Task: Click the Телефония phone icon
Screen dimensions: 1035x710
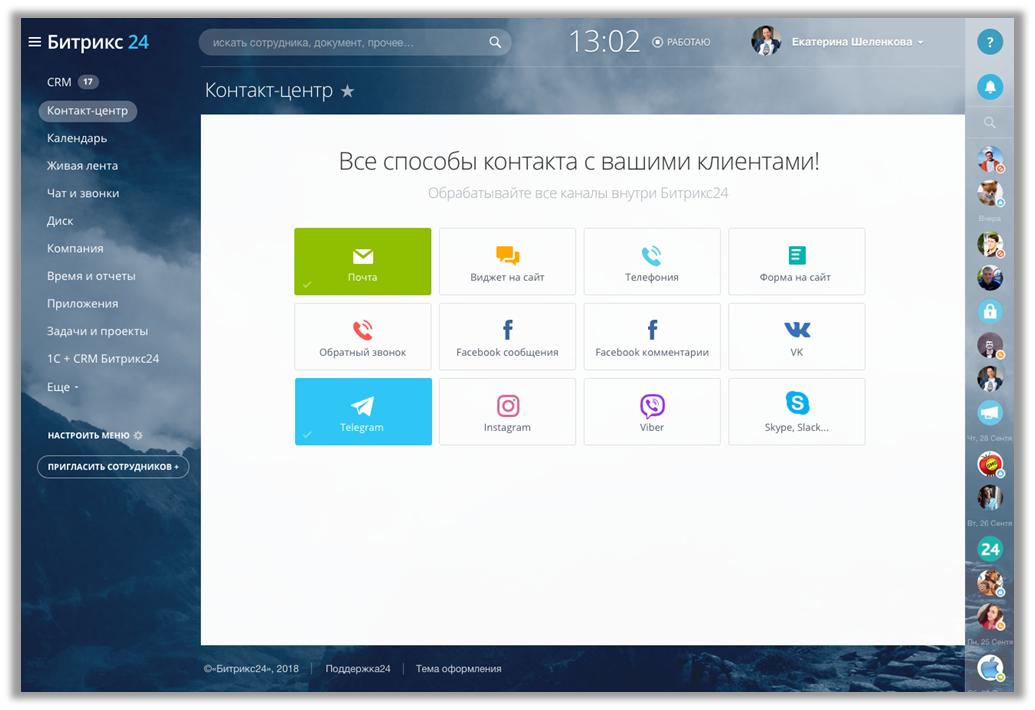Action: point(652,255)
